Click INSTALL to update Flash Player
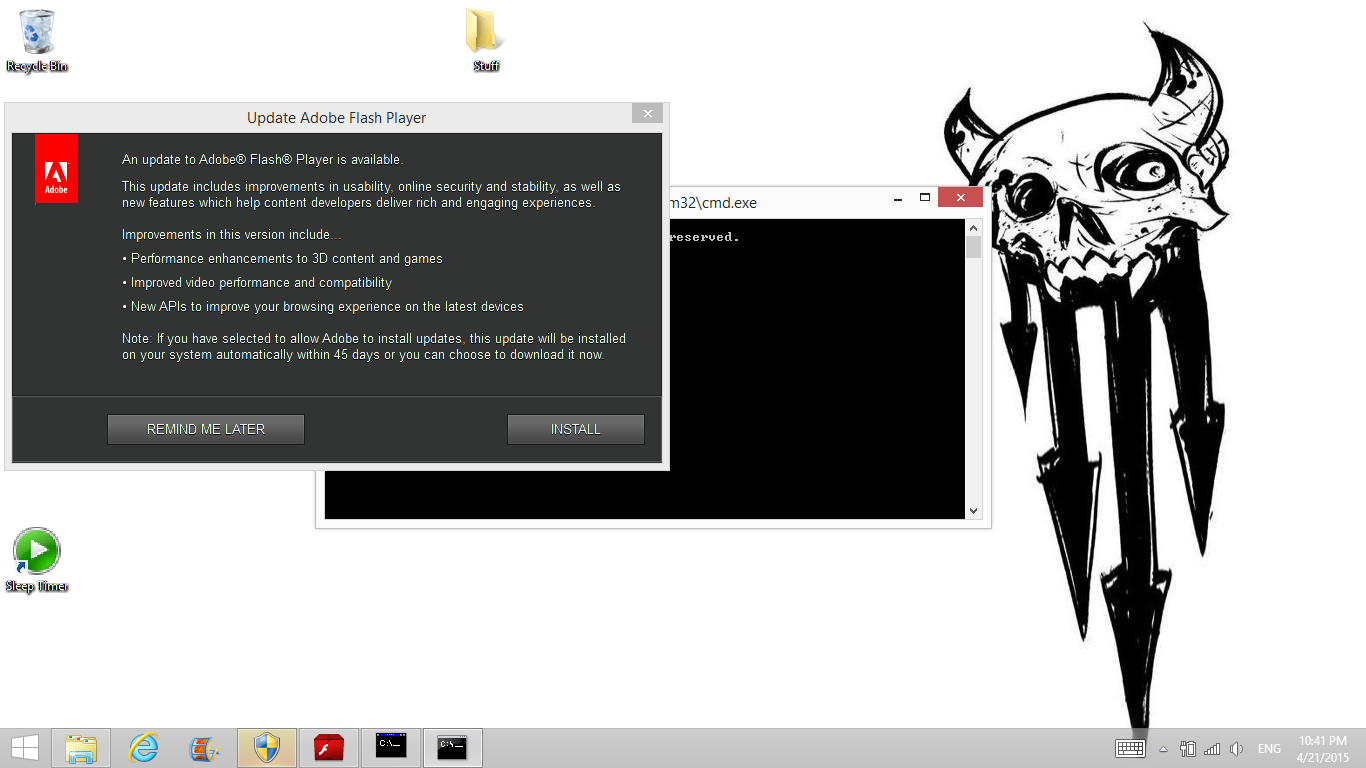 click(x=576, y=429)
